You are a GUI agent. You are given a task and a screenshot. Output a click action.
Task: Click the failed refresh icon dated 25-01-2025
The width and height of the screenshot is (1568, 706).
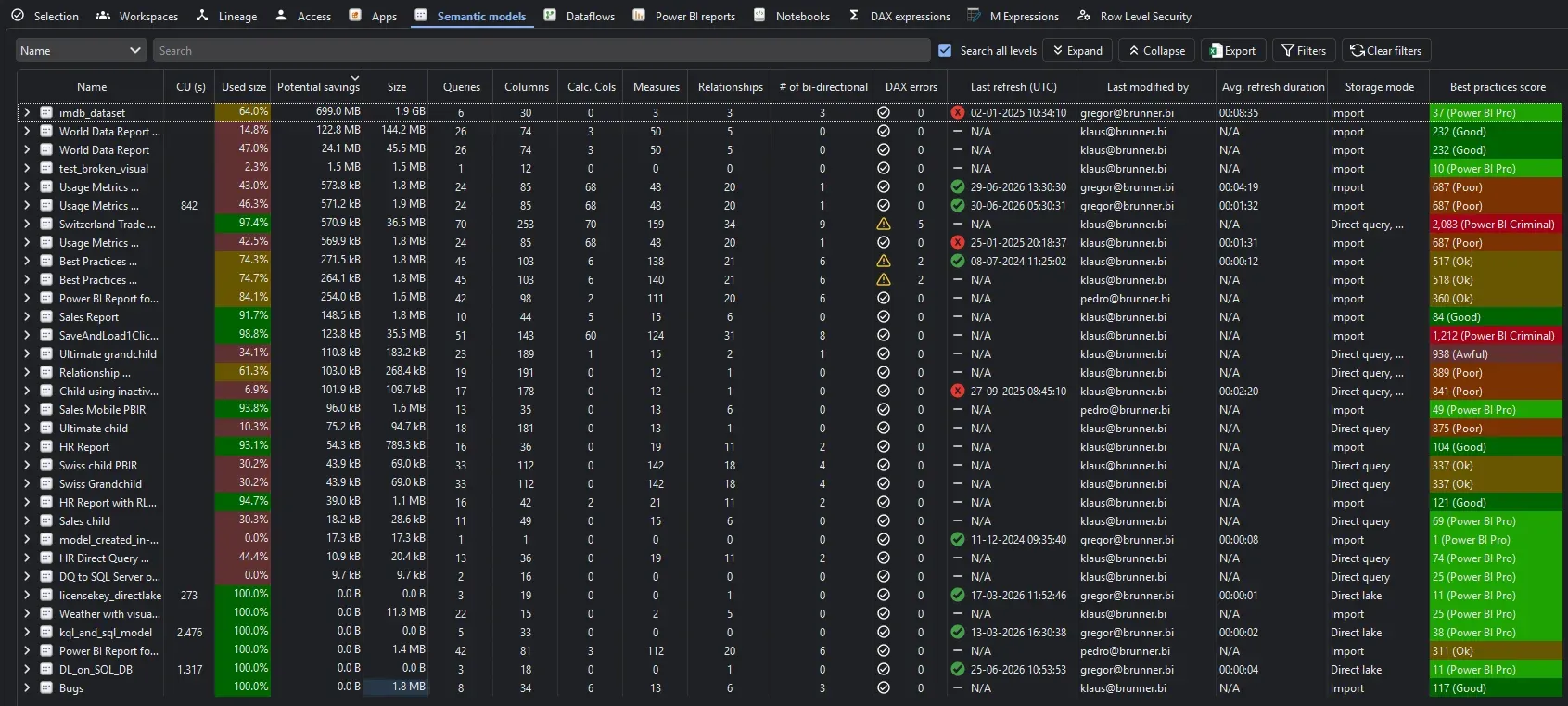pyautogui.click(x=958, y=242)
